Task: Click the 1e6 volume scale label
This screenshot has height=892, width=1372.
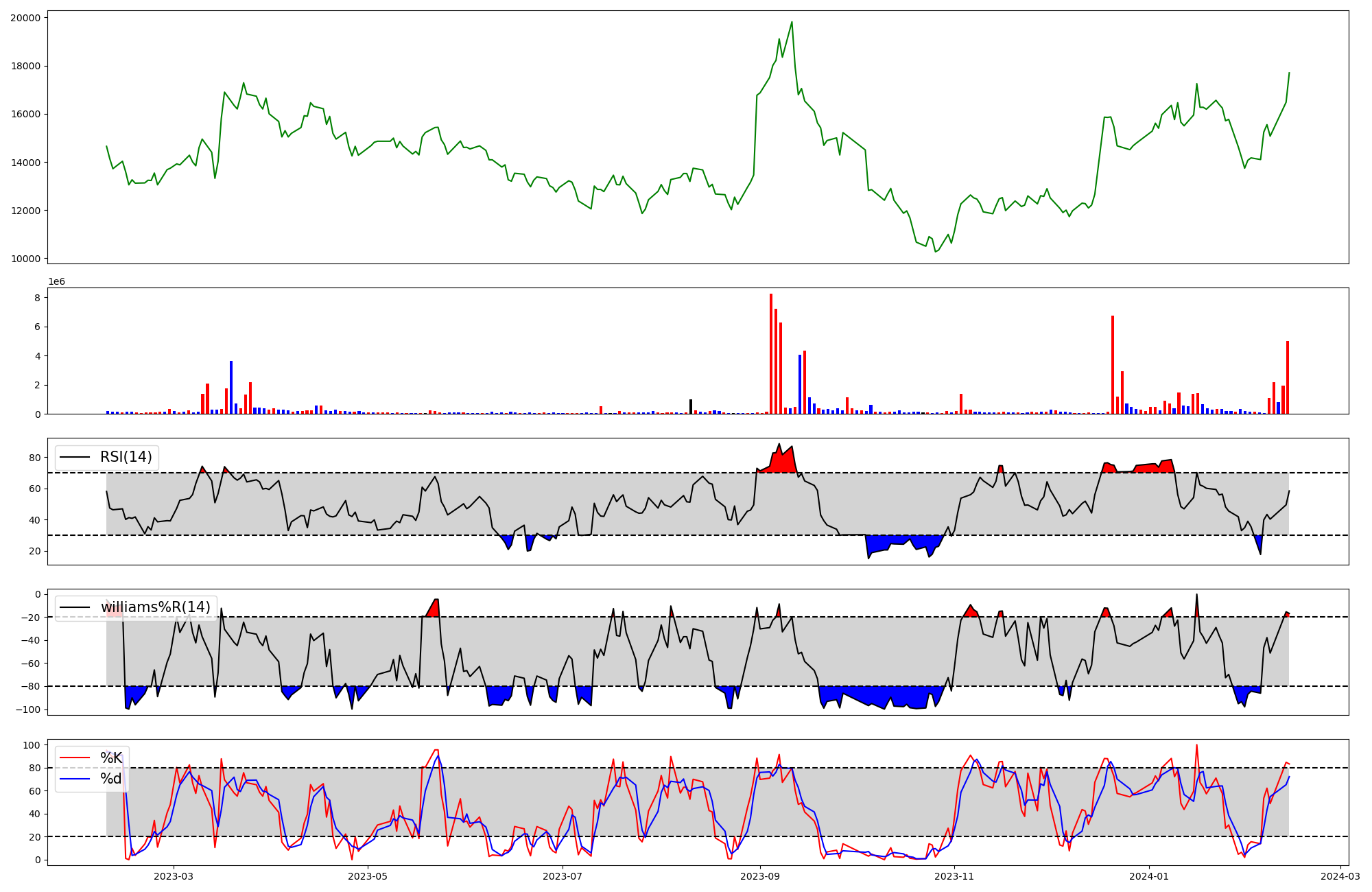Action: click(x=56, y=282)
